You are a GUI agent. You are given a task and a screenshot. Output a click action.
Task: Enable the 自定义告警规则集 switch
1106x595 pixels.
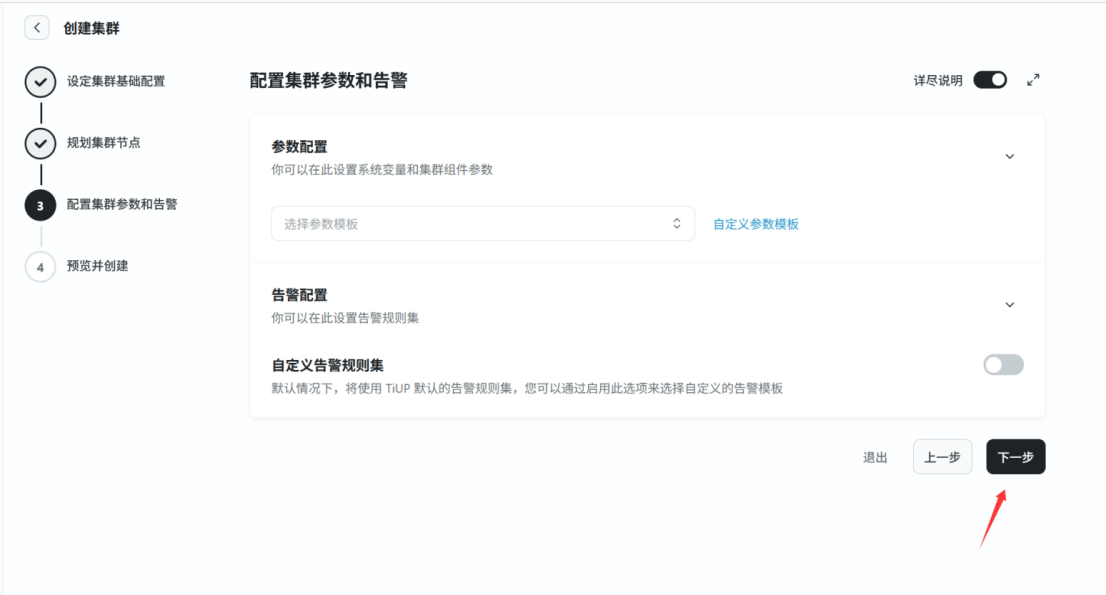[x=1003, y=365]
